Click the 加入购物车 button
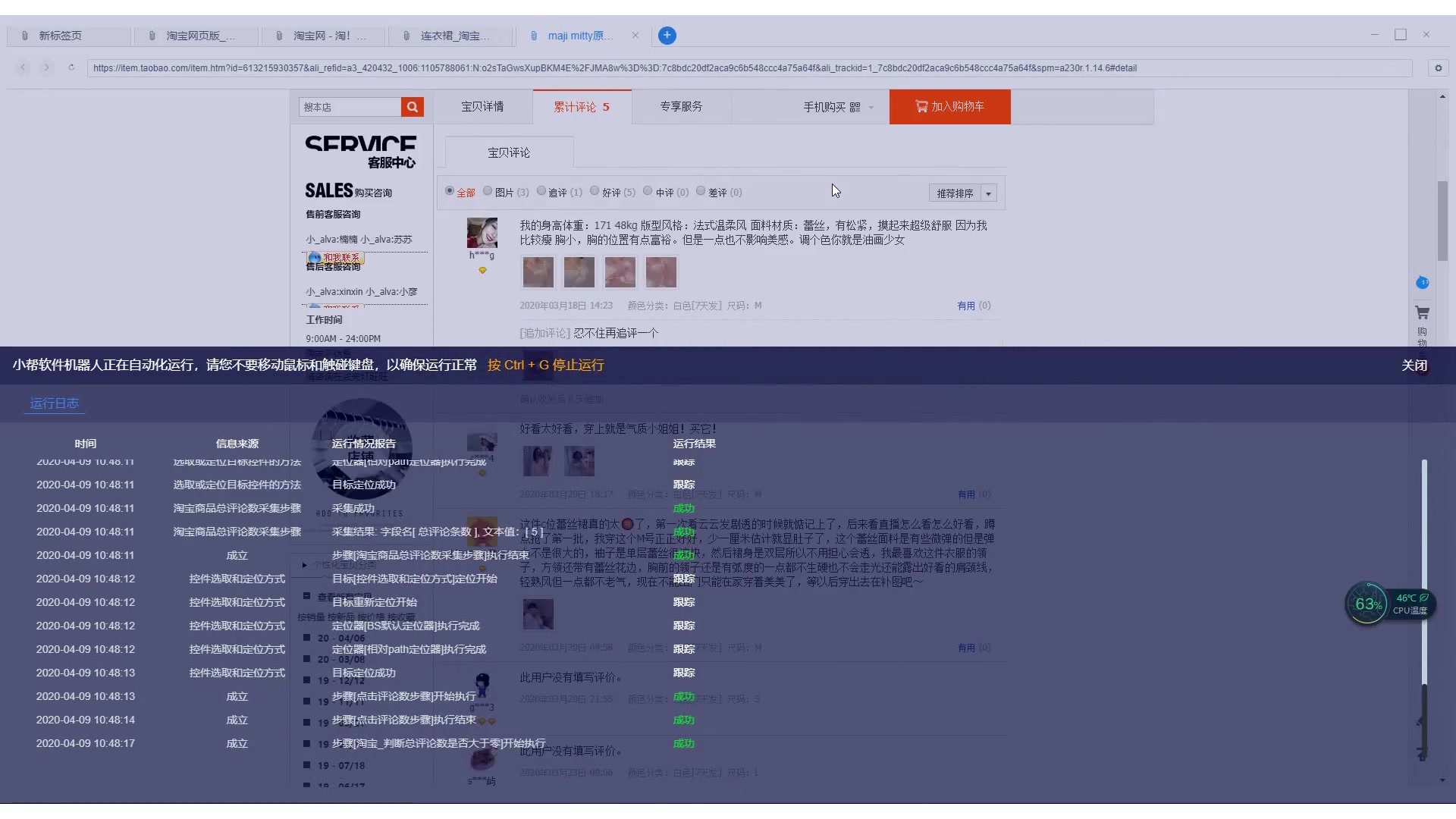Viewport: 1456px width, 819px height. click(949, 107)
